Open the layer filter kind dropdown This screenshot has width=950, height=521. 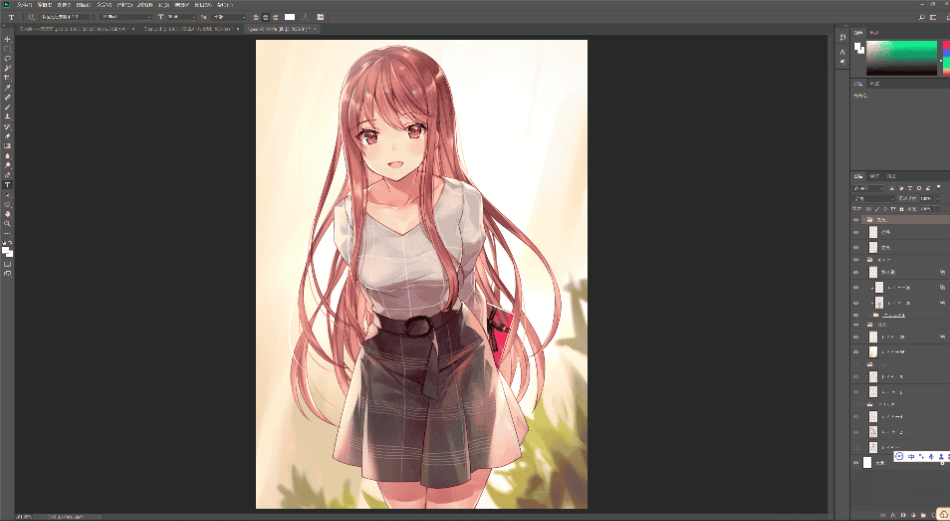[x=868, y=188]
